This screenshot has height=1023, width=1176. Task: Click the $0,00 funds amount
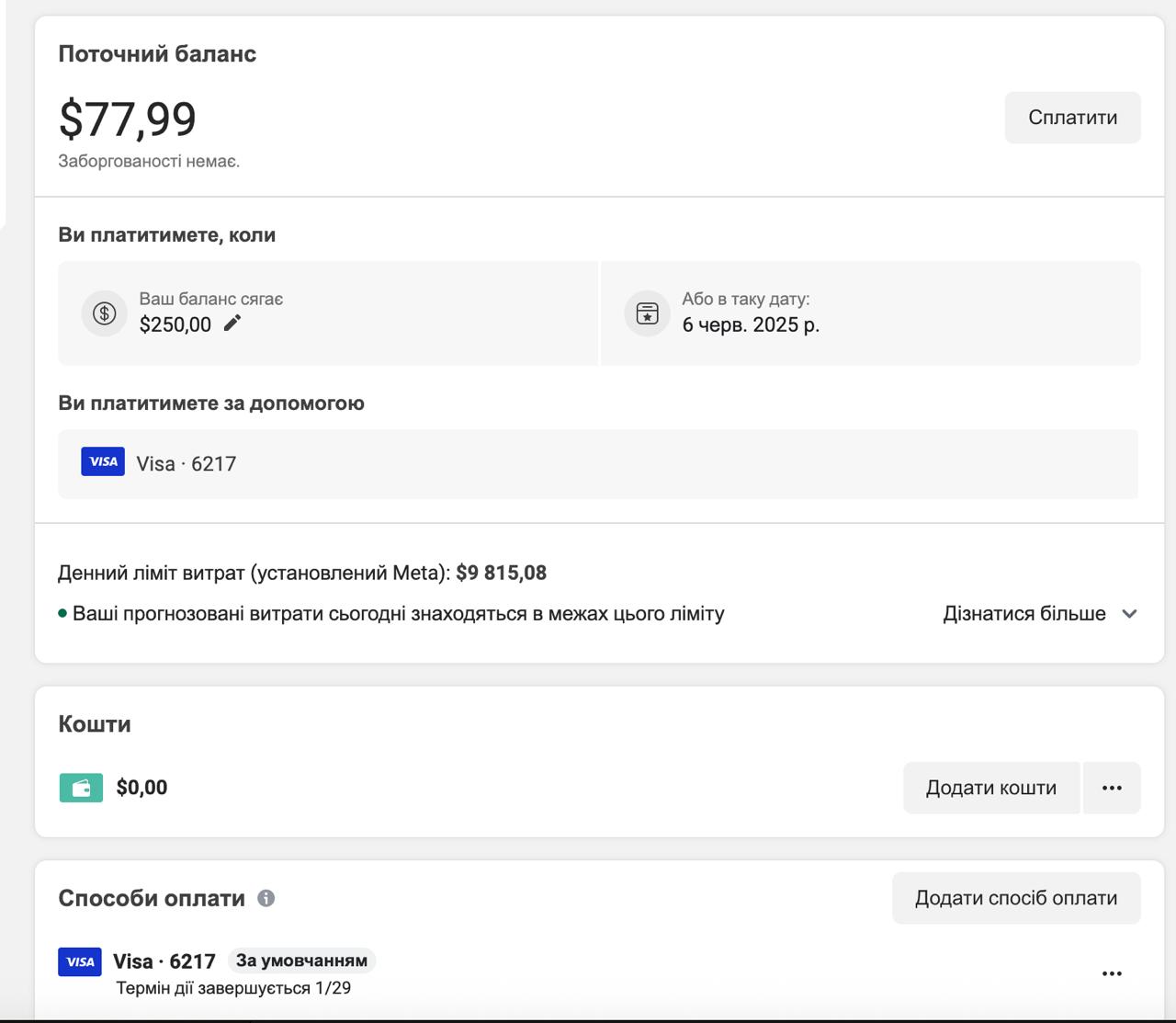(x=141, y=788)
